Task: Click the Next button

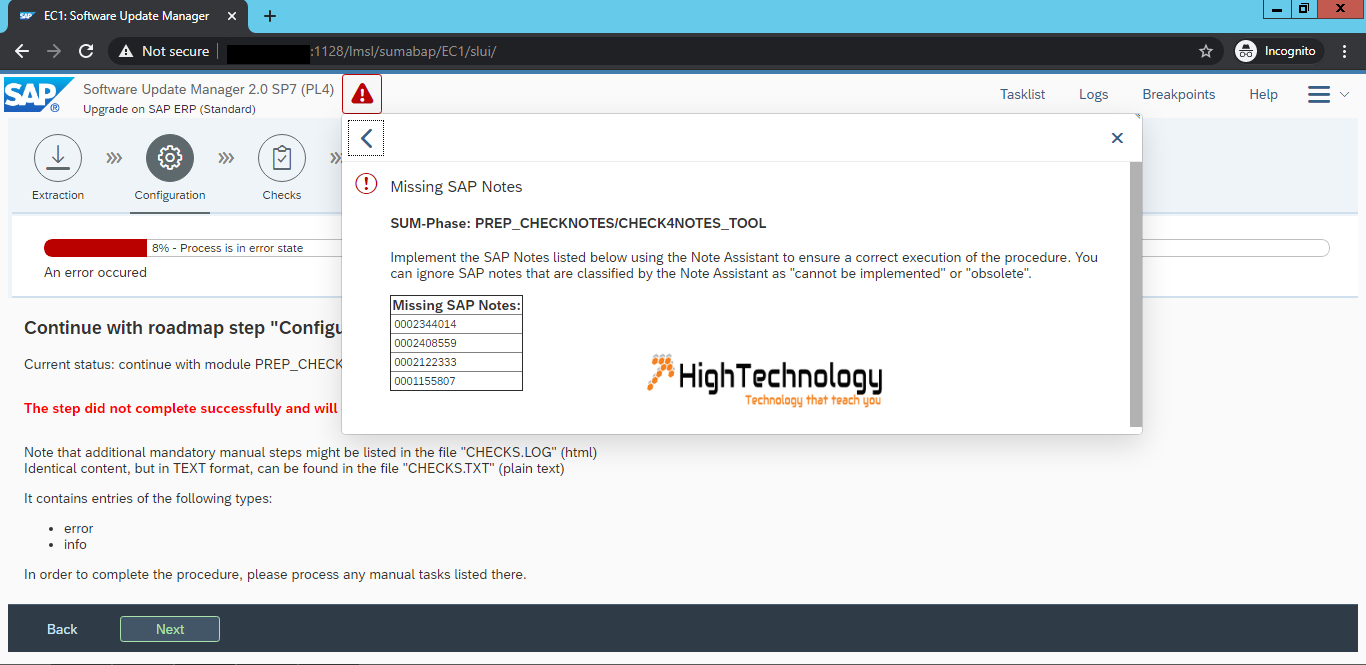Action: 170,629
